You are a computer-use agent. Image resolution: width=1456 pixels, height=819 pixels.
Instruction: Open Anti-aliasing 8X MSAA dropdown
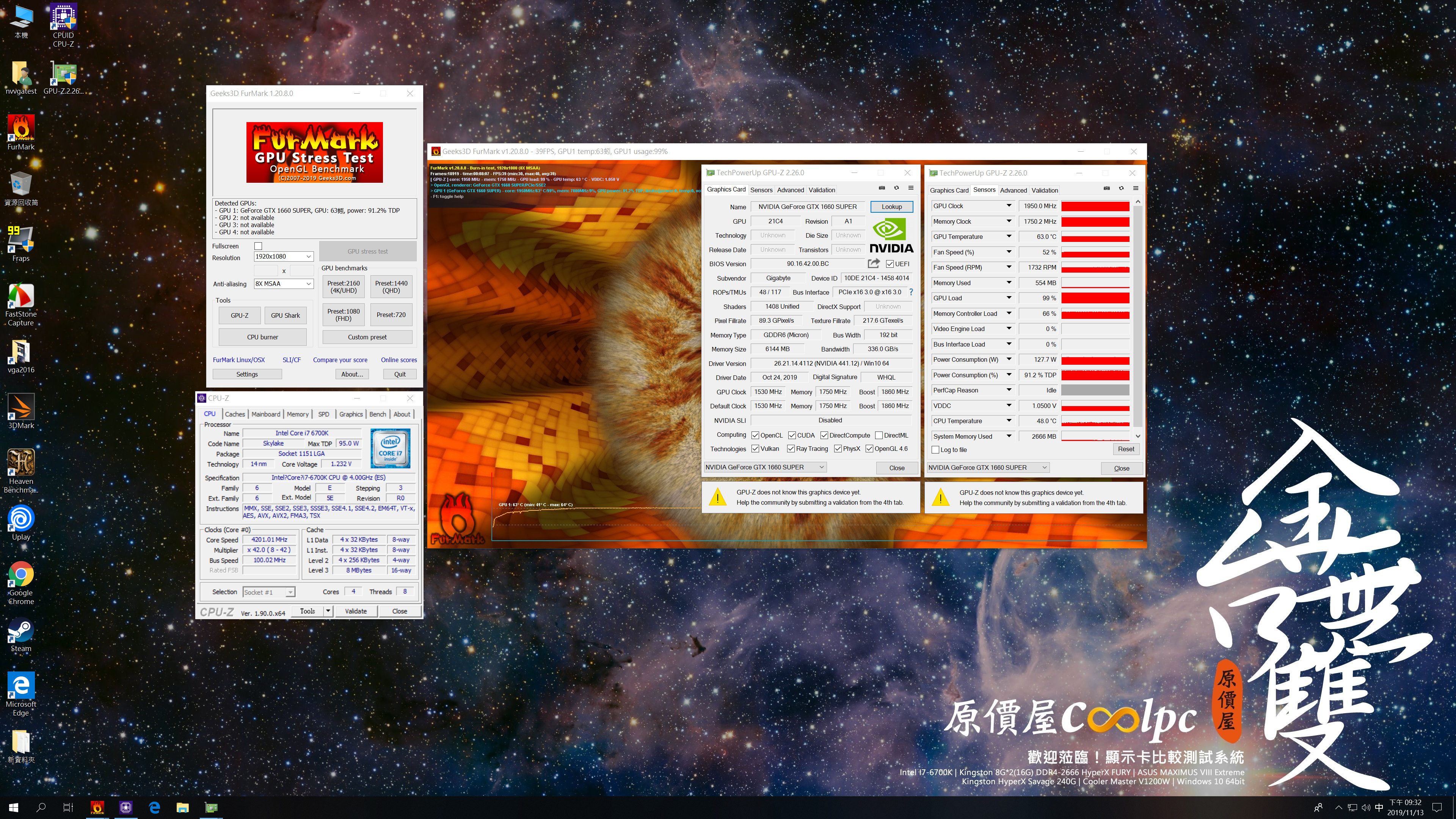[x=283, y=284]
